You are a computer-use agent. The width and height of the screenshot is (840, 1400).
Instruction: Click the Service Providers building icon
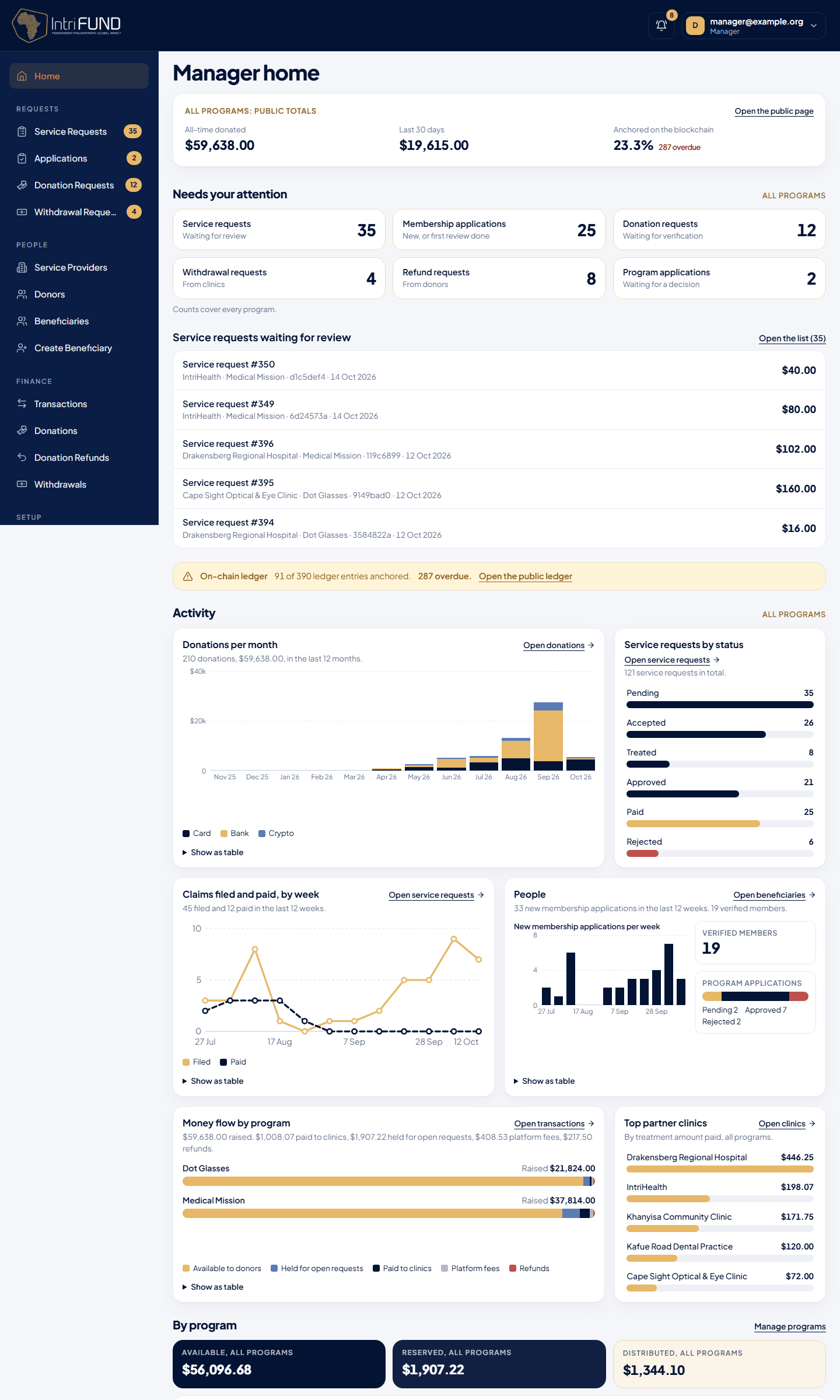(22, 267)
